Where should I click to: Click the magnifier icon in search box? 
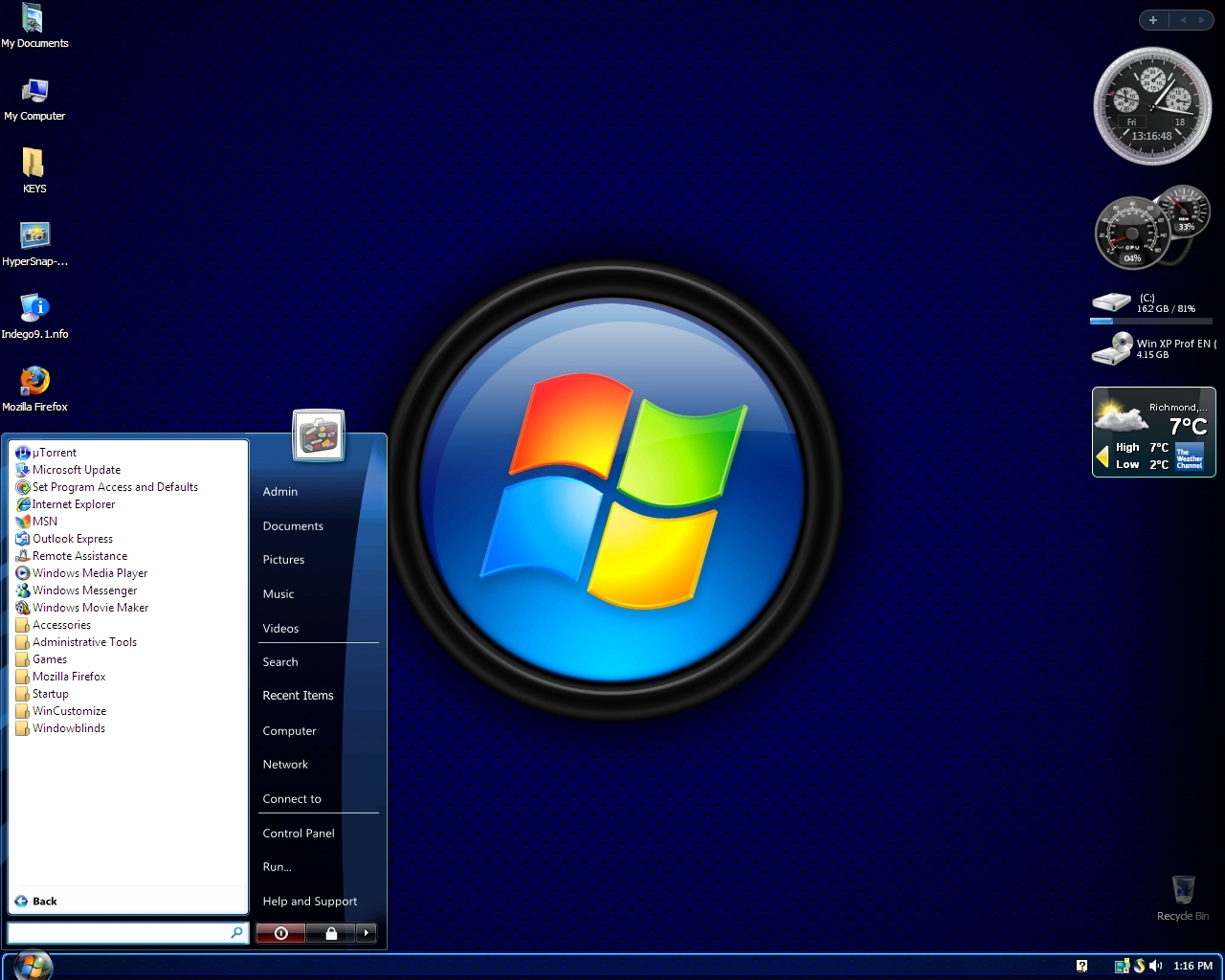click(236, 932)
